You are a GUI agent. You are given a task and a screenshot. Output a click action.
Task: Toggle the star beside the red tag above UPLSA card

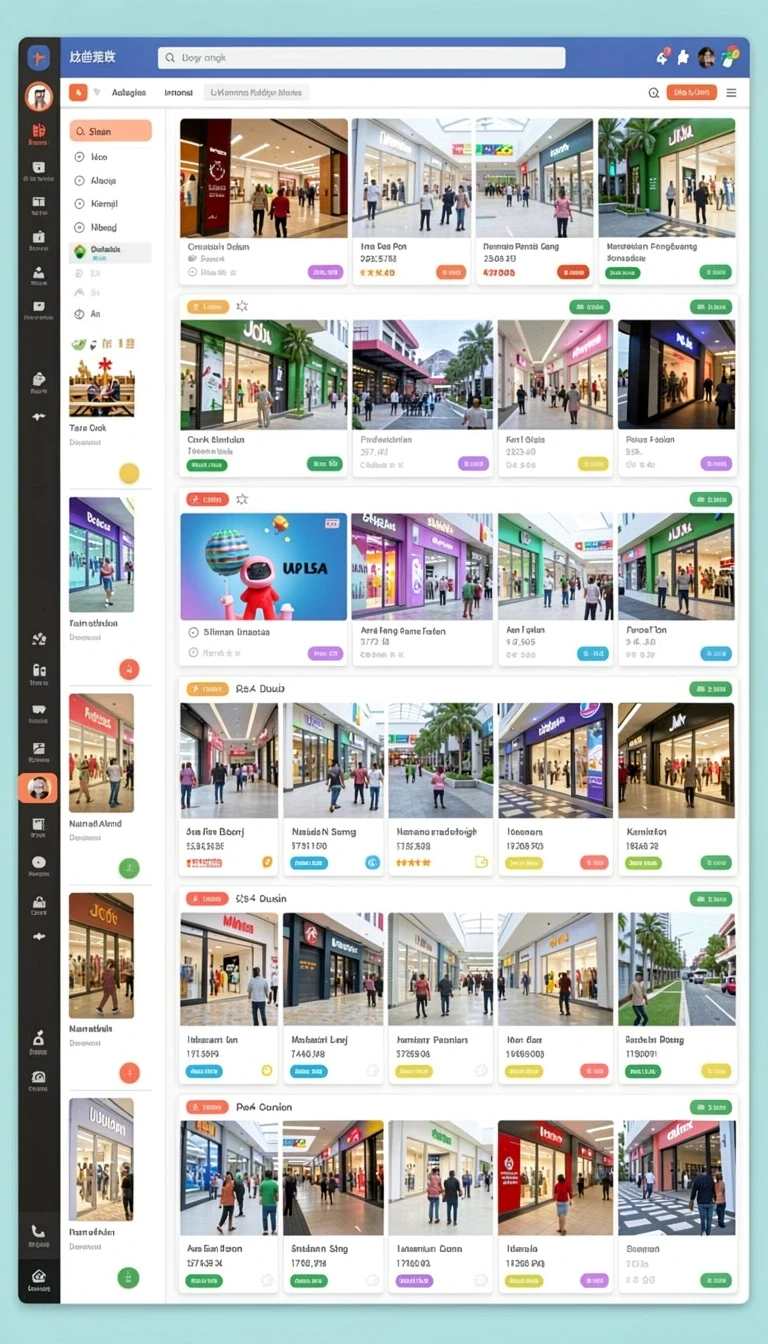(241, 499)
